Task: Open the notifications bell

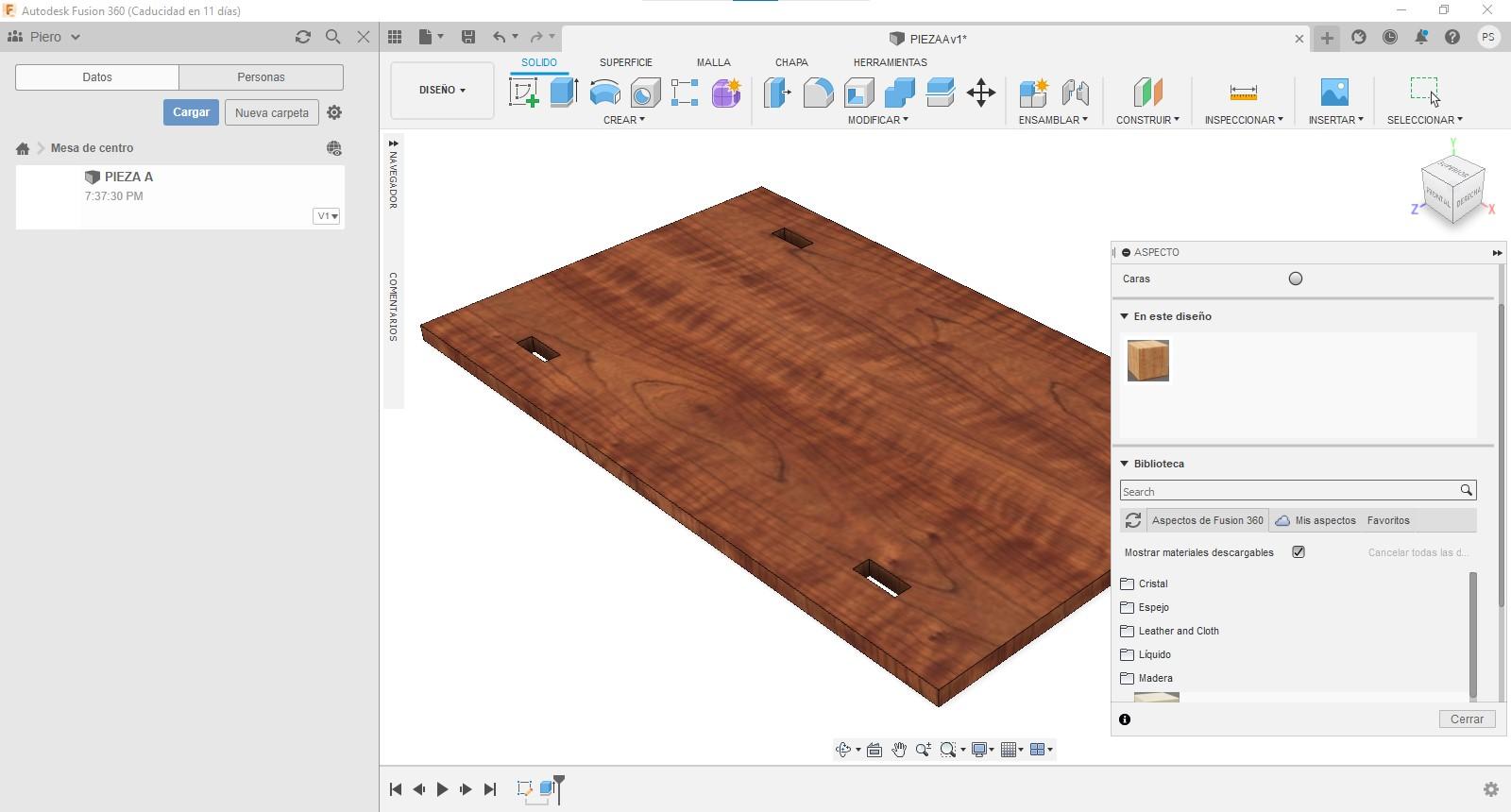Action: (x=1421, y=37)
